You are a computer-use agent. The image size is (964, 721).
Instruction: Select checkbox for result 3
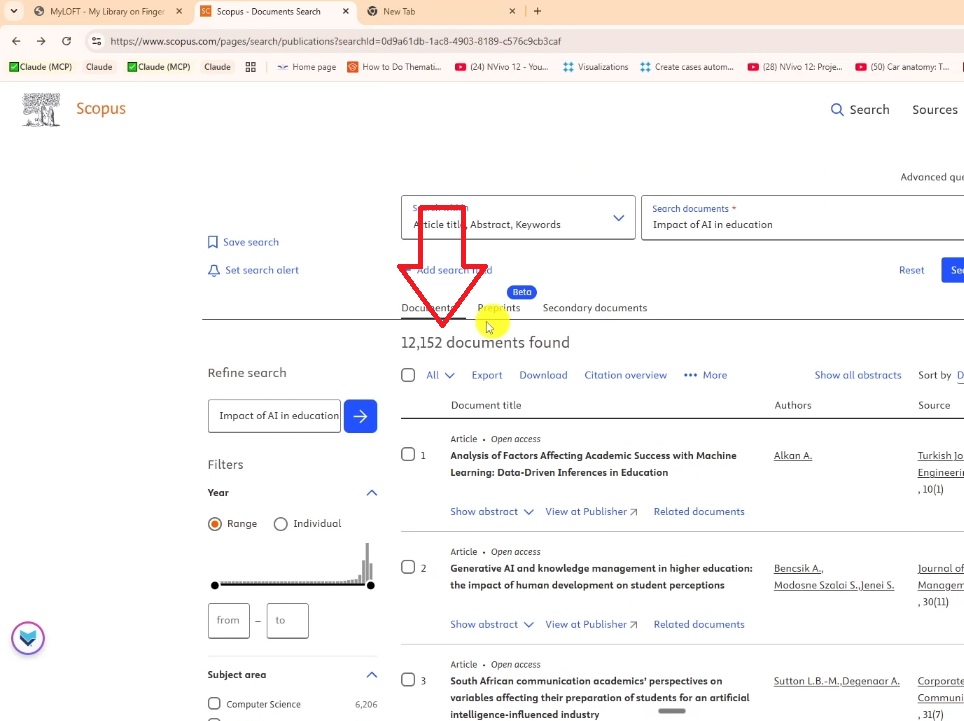click(408, 679)
